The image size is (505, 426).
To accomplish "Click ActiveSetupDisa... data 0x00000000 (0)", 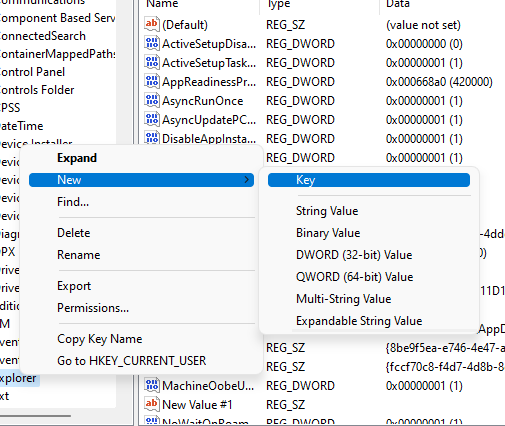I will pyautogui.click(x=424, y=44).
